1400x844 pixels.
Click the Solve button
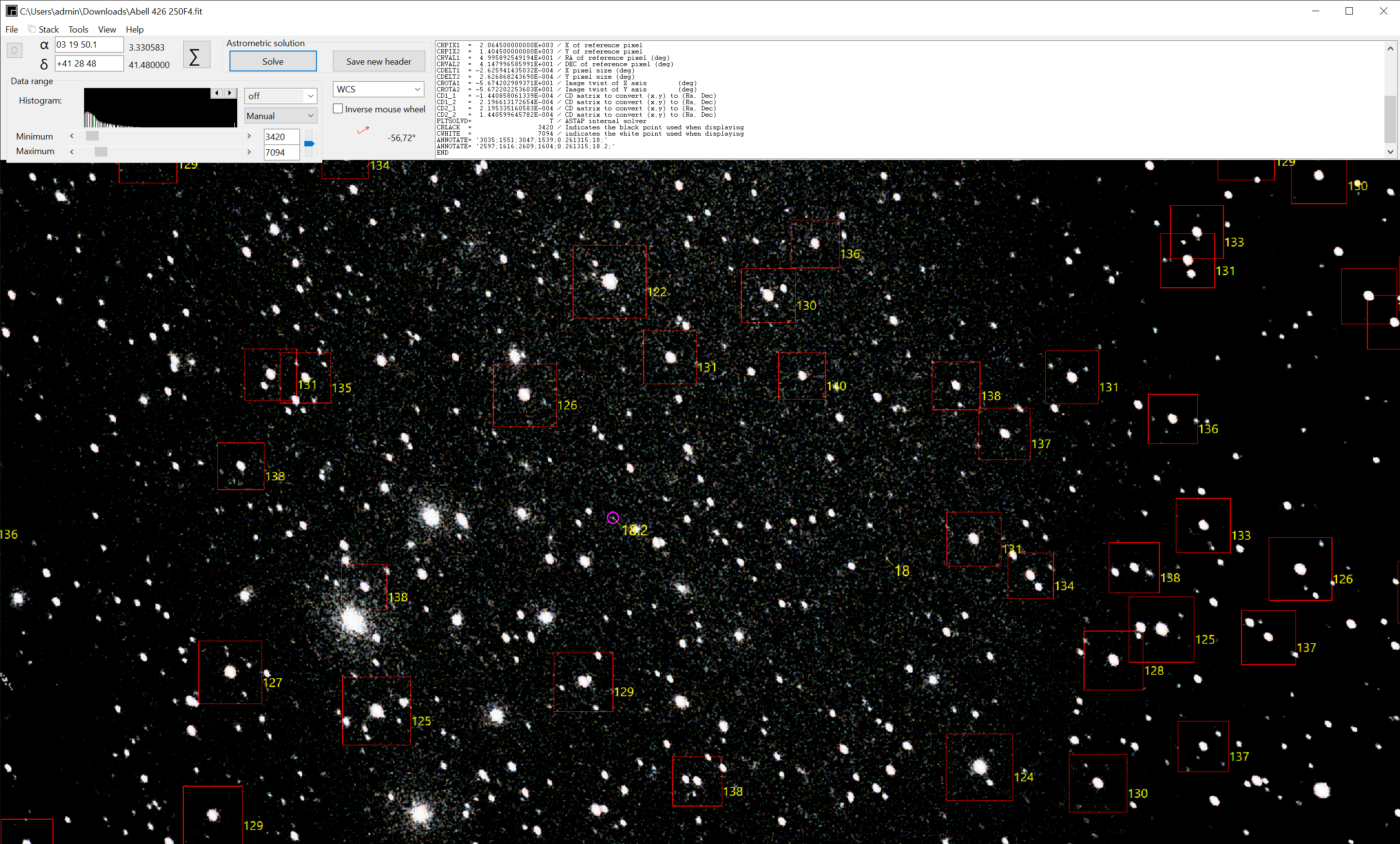[x=273, y=61]
